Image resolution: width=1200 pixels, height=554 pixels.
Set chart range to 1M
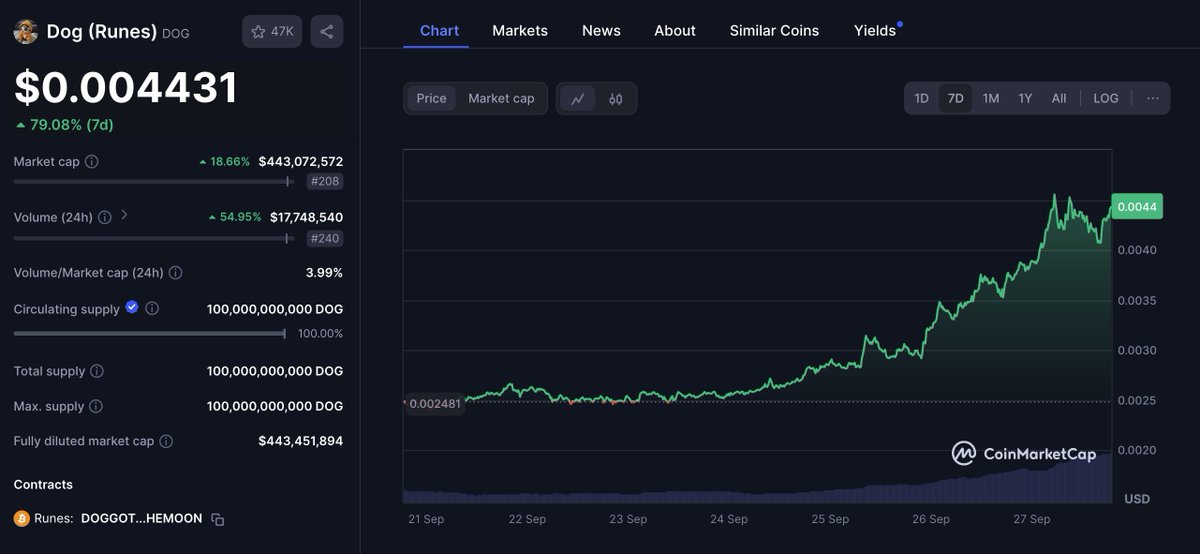[x=991, y=98]
